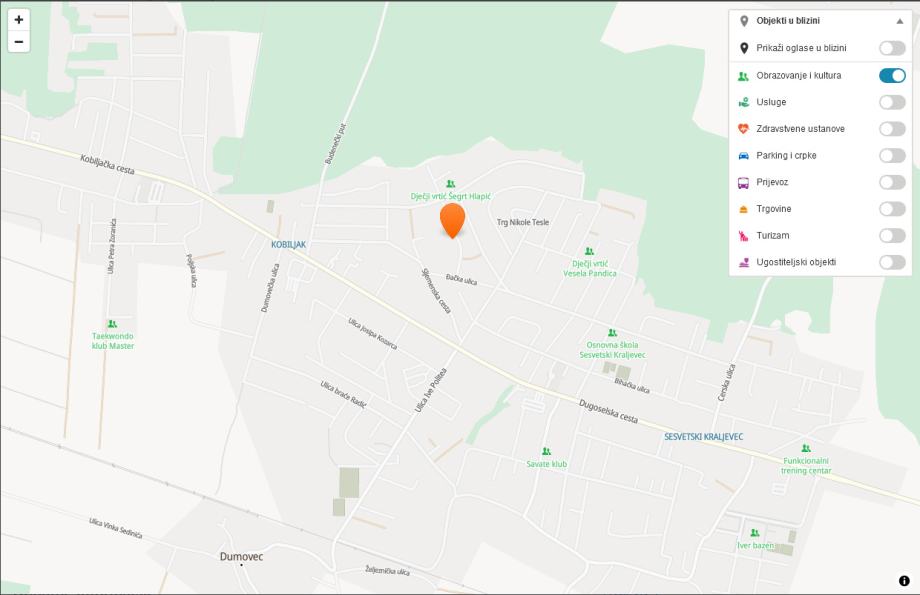Select the Dječji vrtić Šegrt Hlapić marker icon
Viewport: 920px width, 595px height.
450,184
